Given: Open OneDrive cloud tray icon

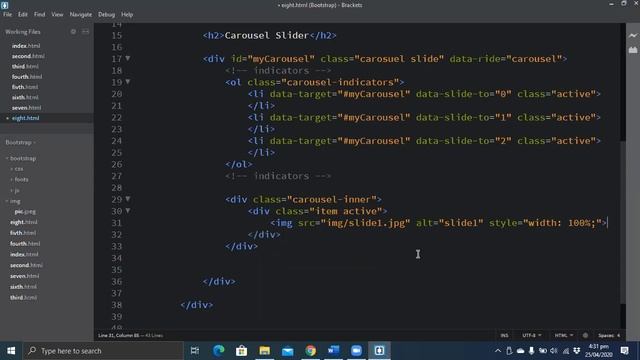Looking at the screenshot, I should click(x=520, y=351).
